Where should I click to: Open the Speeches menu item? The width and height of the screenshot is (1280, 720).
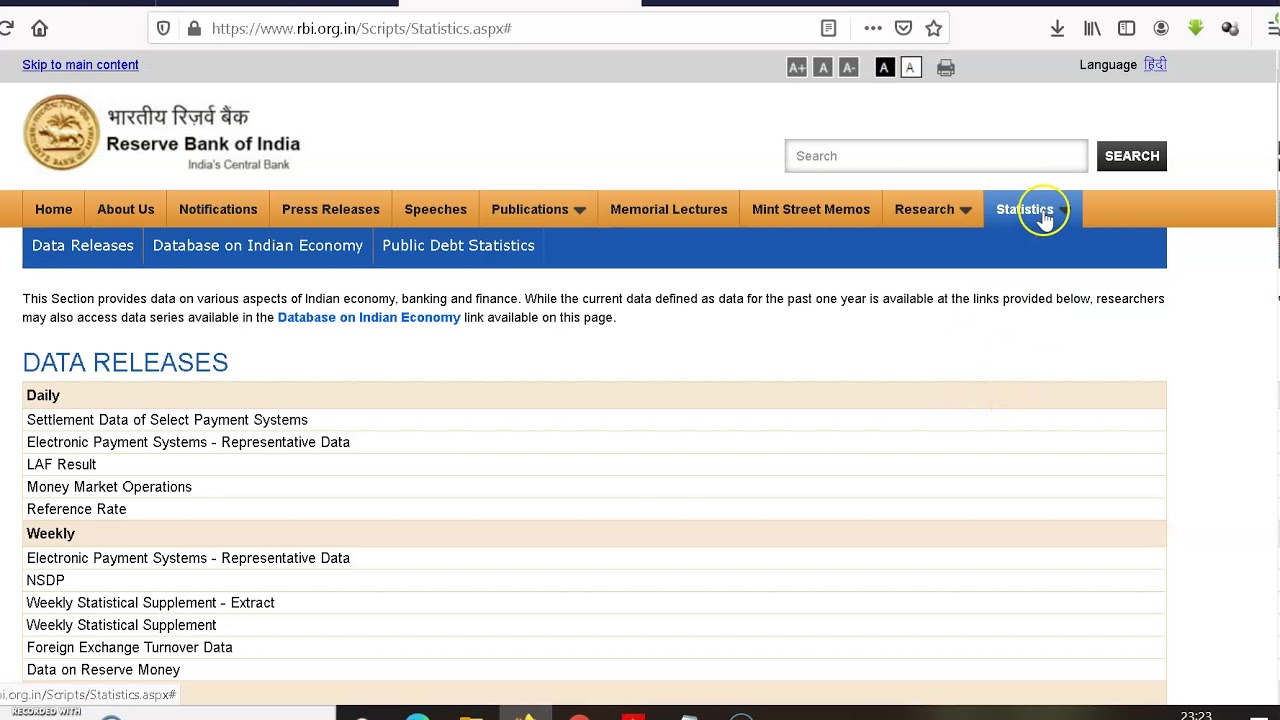tap(435, 209)
